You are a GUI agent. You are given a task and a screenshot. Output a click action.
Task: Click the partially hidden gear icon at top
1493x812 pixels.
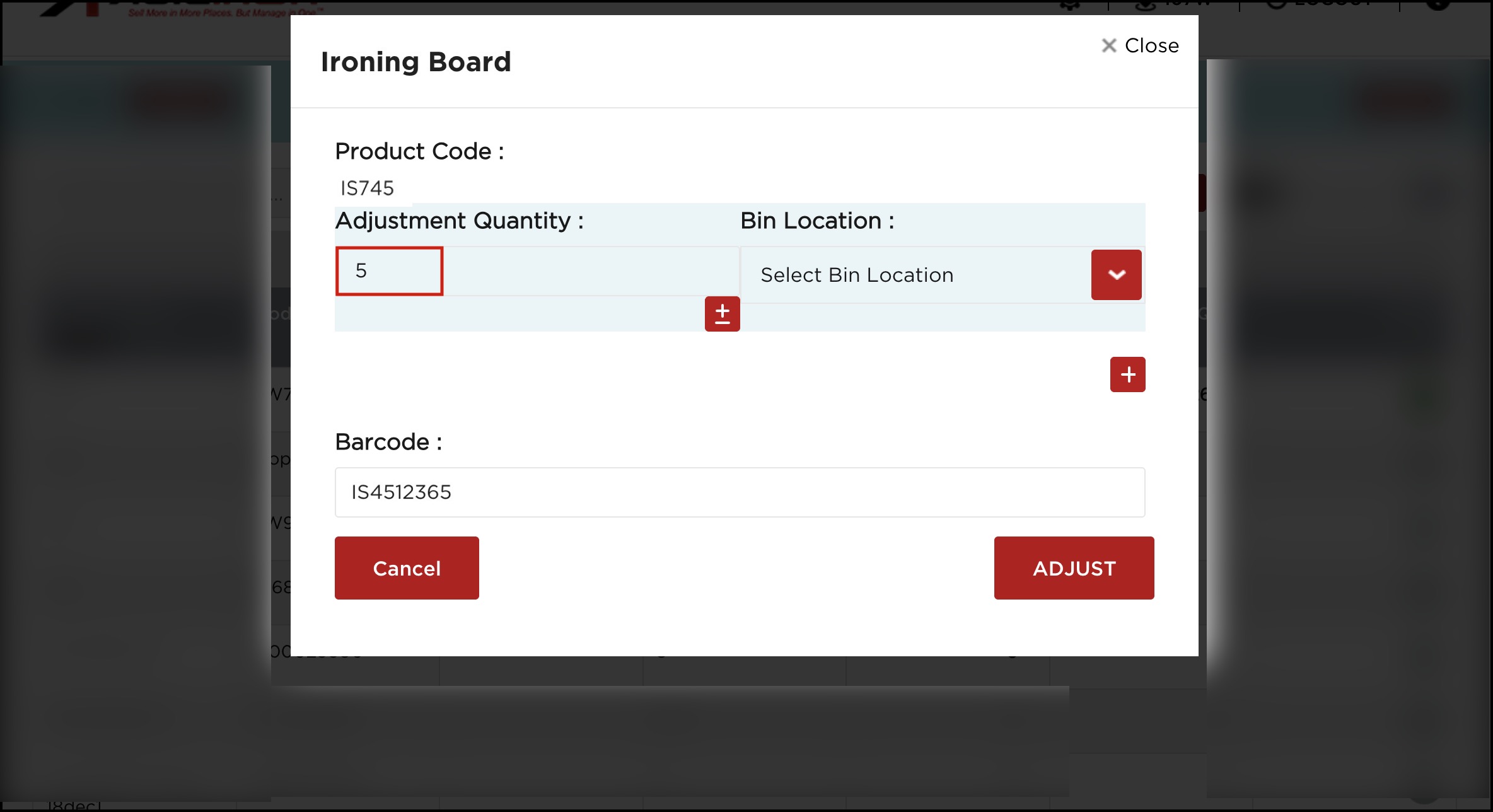[x=1070, y=5]
